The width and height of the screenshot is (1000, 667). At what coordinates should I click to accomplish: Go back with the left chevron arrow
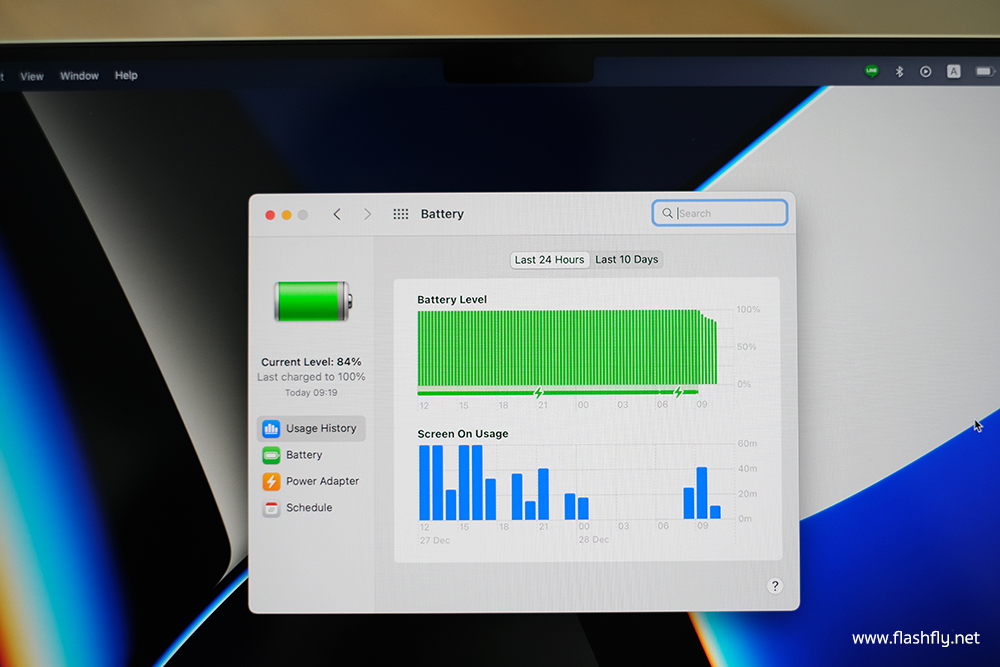pyautogui.click(x=337, y=214)
